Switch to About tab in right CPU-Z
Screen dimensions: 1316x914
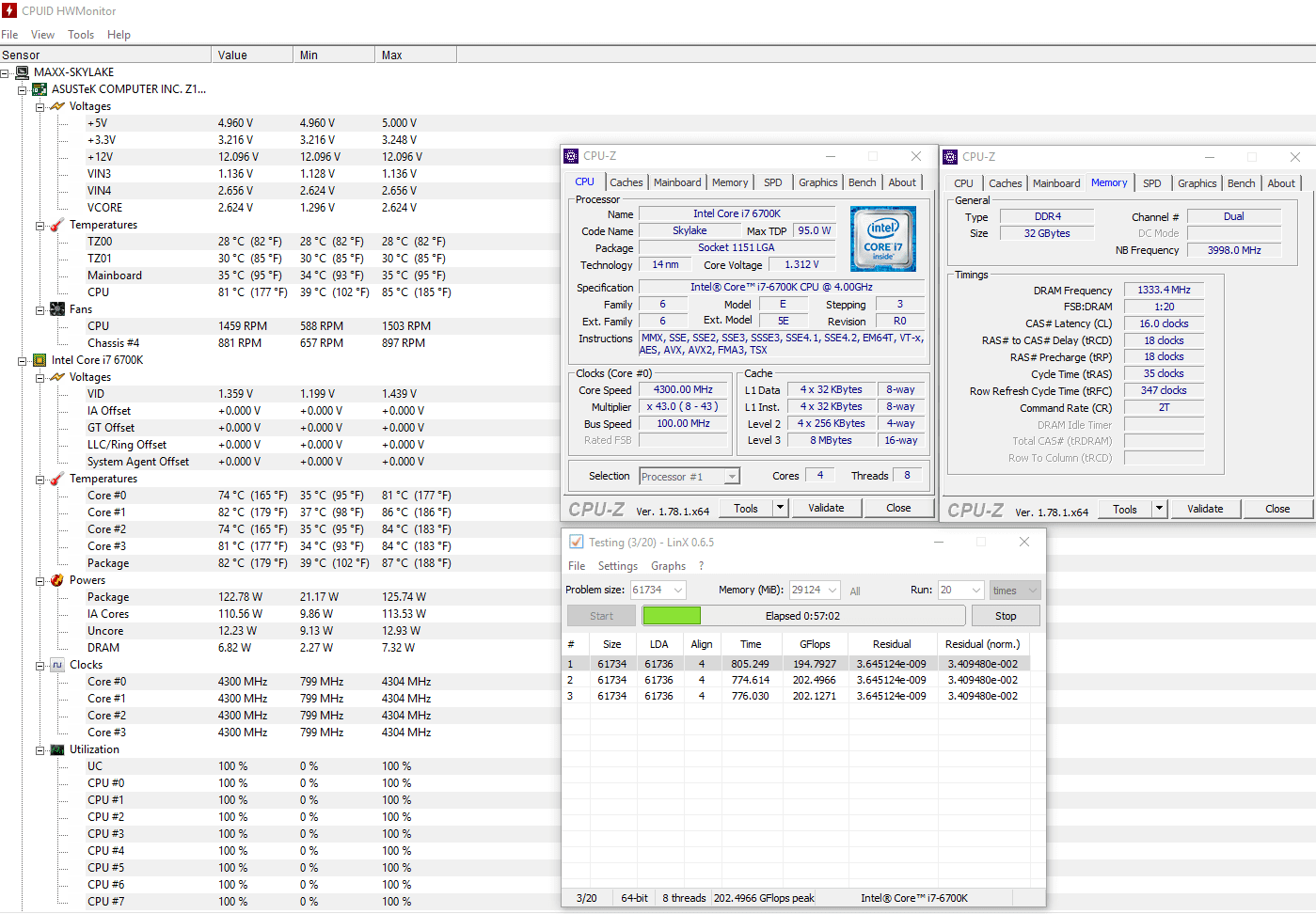tap(1281, 183)
